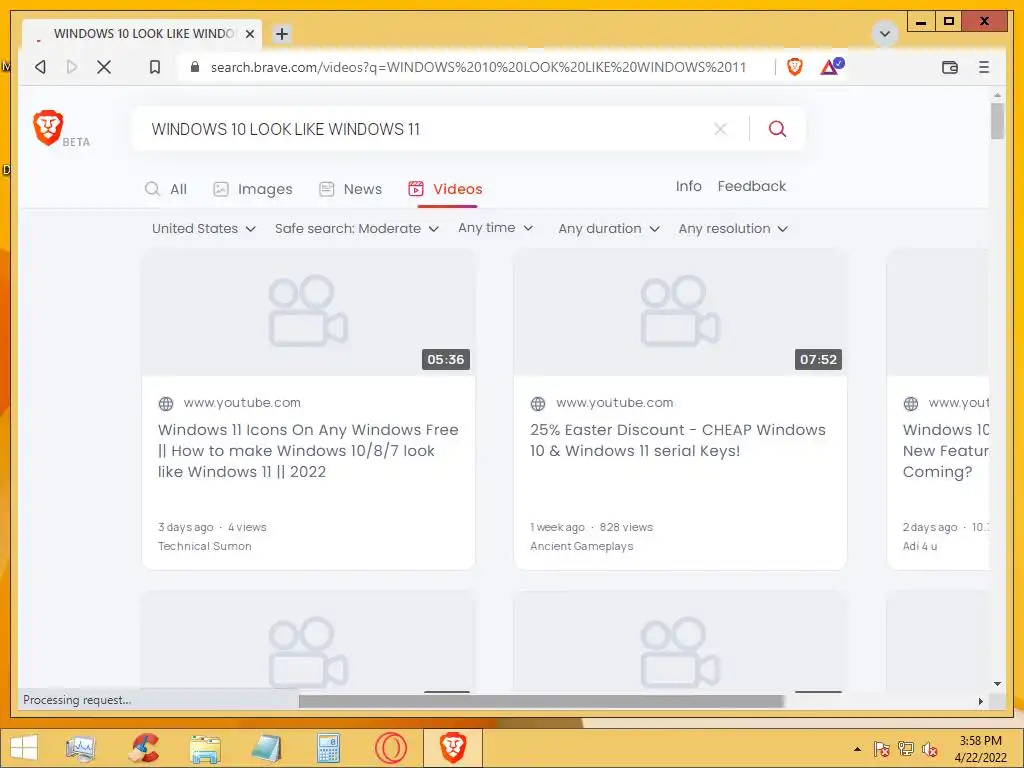
Task: Click the muted volume tray icon
Action: [x=929, y=749]
